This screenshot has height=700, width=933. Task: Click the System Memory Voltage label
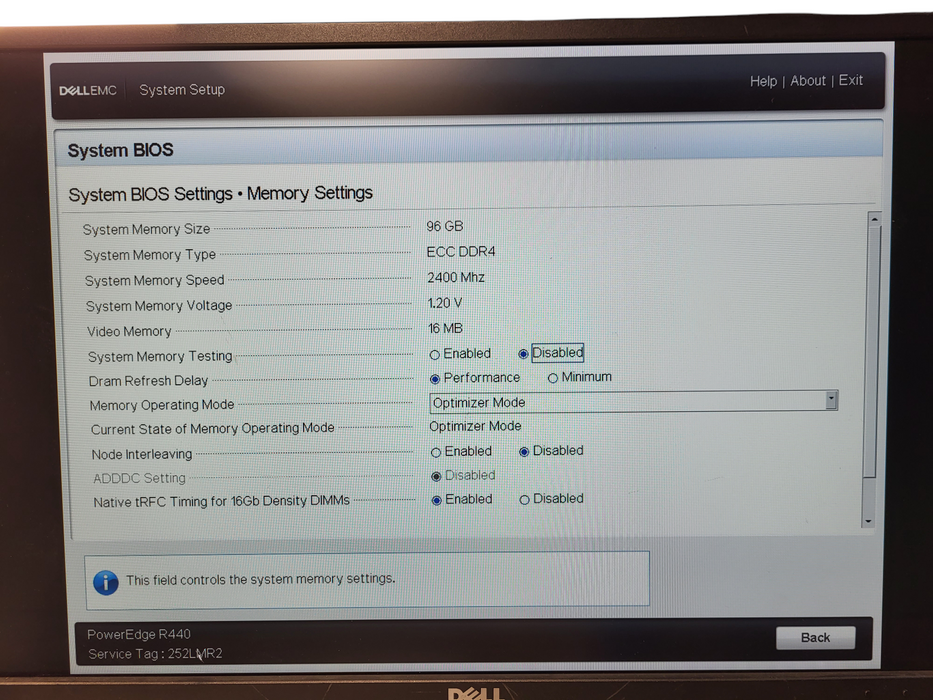point(159,306)
